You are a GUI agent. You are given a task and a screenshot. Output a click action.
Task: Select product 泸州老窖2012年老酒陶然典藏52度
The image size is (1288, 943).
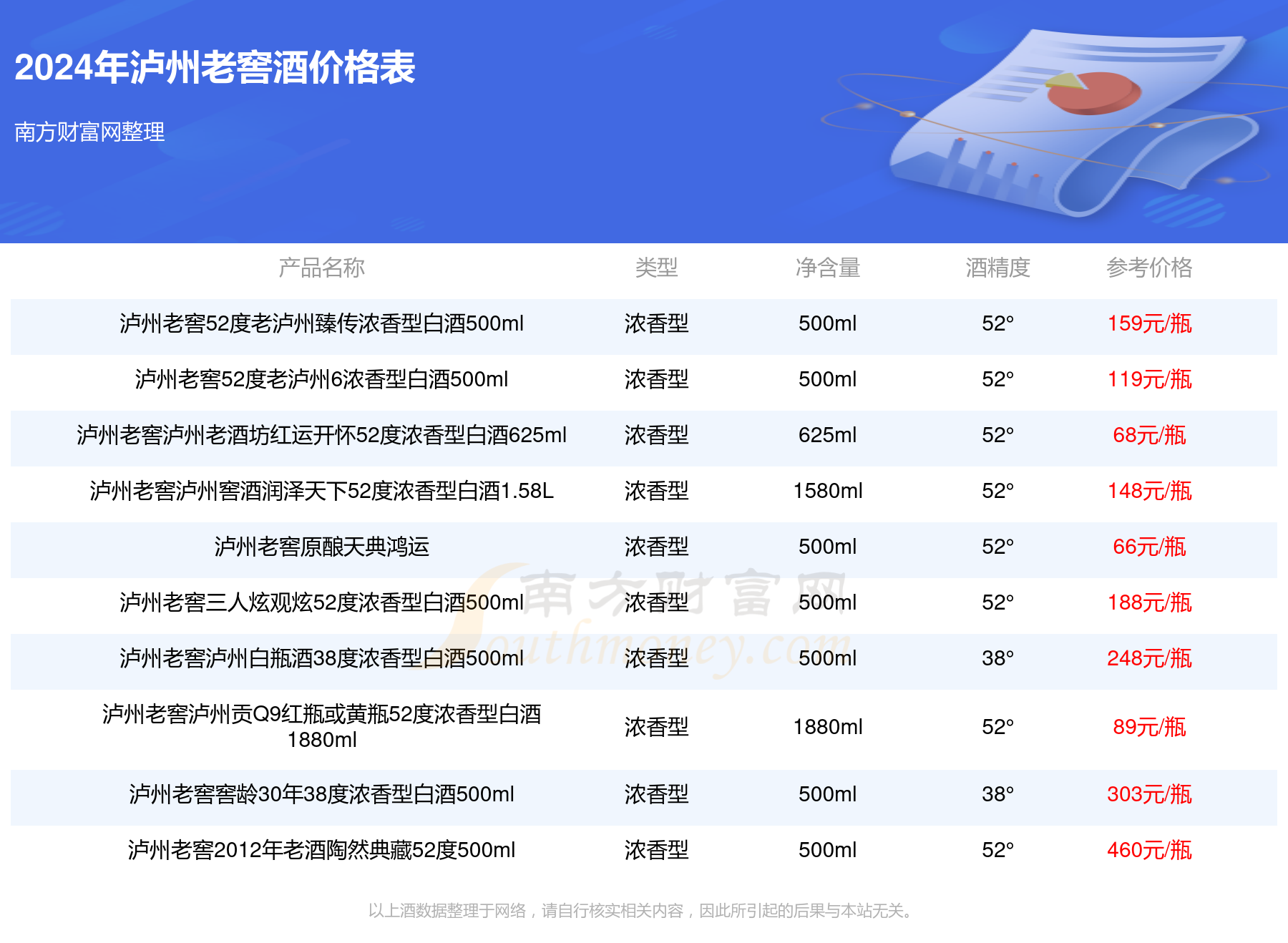[x=321, y=850]
